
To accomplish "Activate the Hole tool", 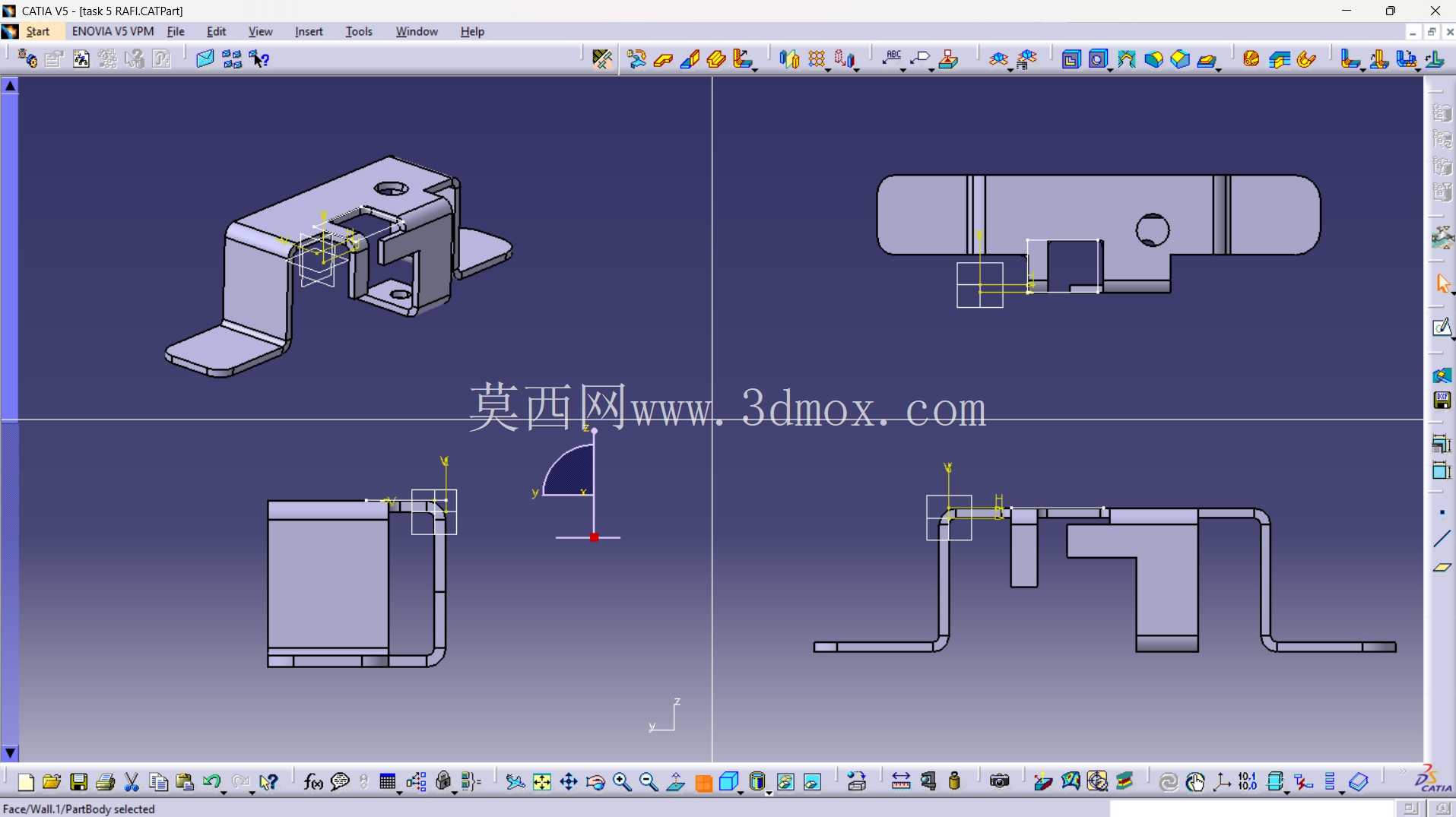I will 1097,59.
